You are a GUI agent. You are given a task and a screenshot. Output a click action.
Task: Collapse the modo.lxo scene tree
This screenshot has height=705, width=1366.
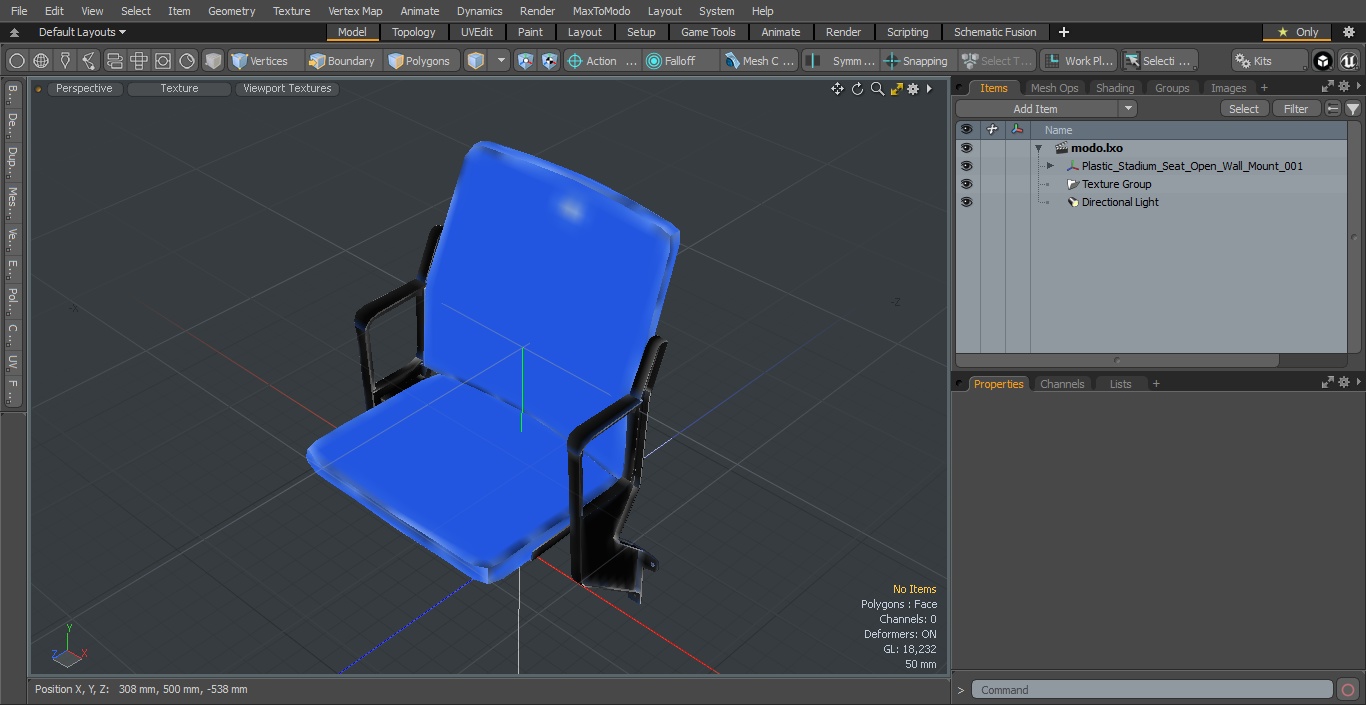pyautogui.click(x=1039, y=148)
